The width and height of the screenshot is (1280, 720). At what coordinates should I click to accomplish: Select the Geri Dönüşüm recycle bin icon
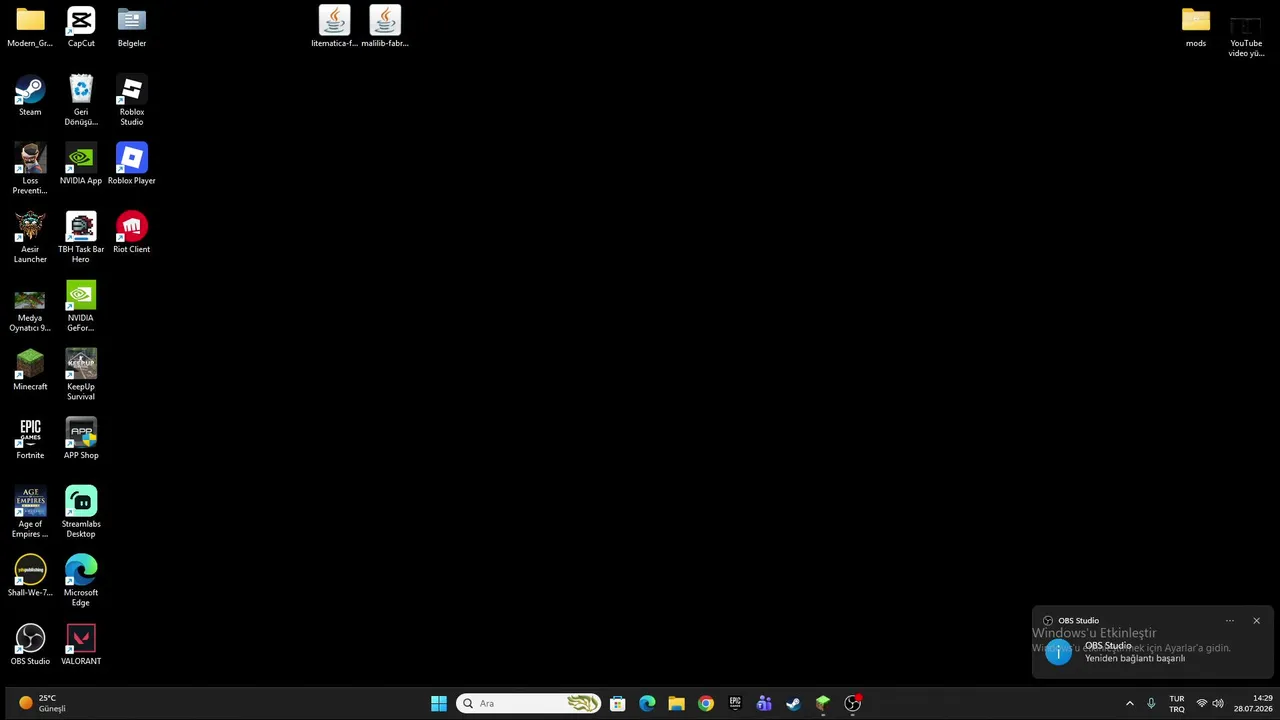81,101
